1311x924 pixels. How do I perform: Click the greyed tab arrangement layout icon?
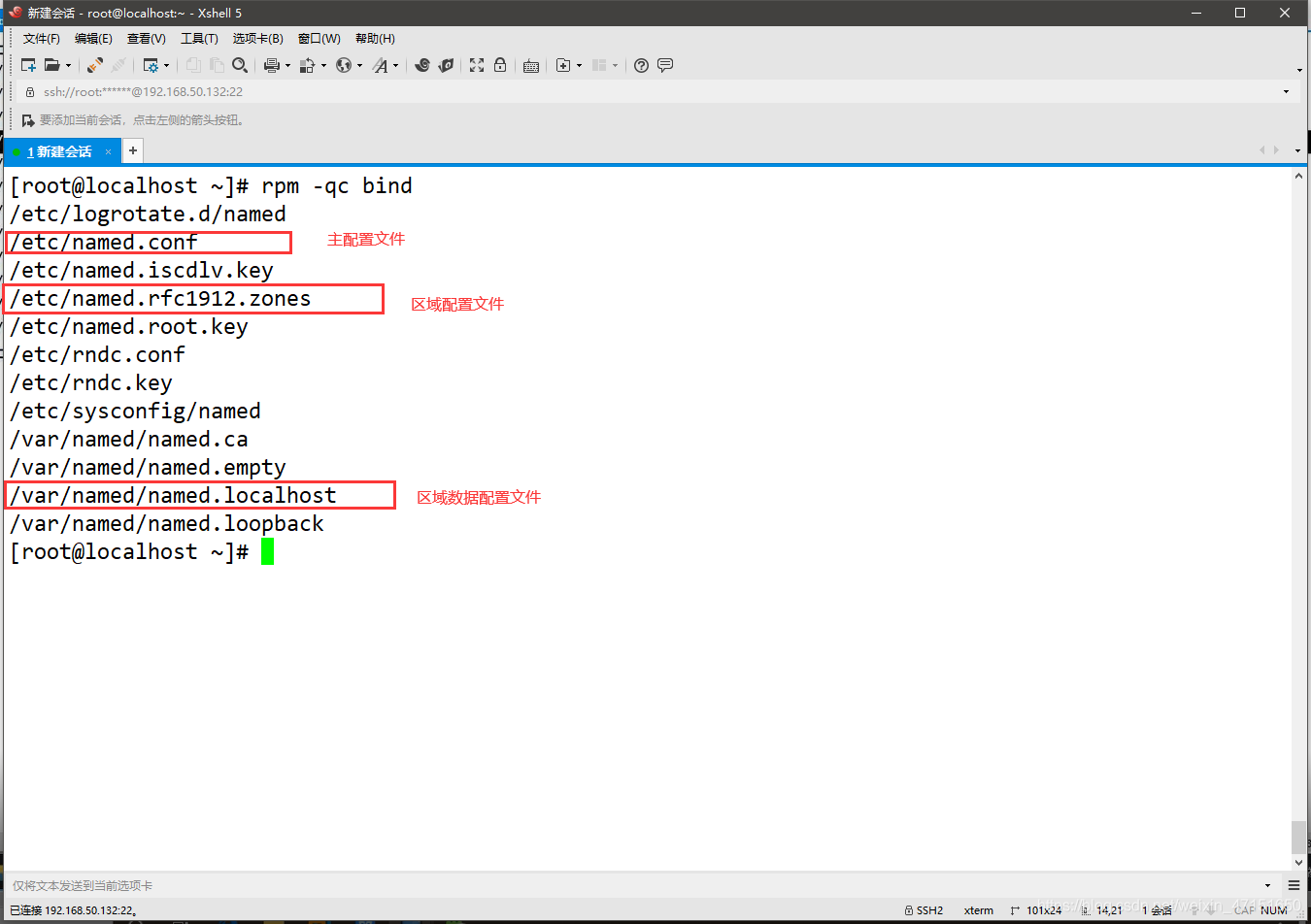599,65
